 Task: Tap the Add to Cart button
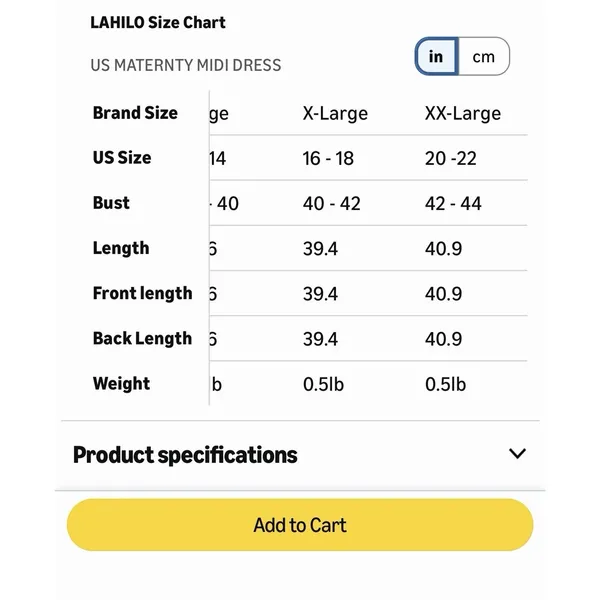300,525
